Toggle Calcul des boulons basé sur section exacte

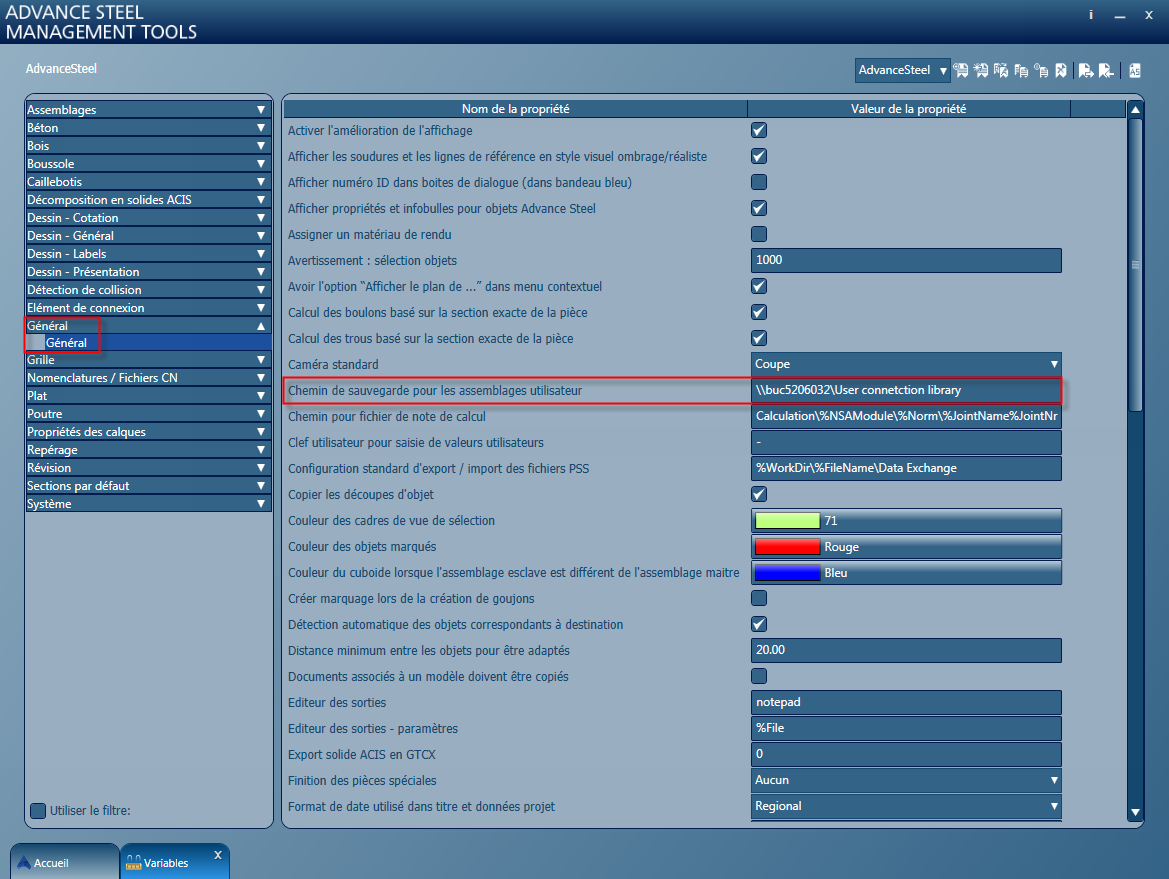(759, 312)
